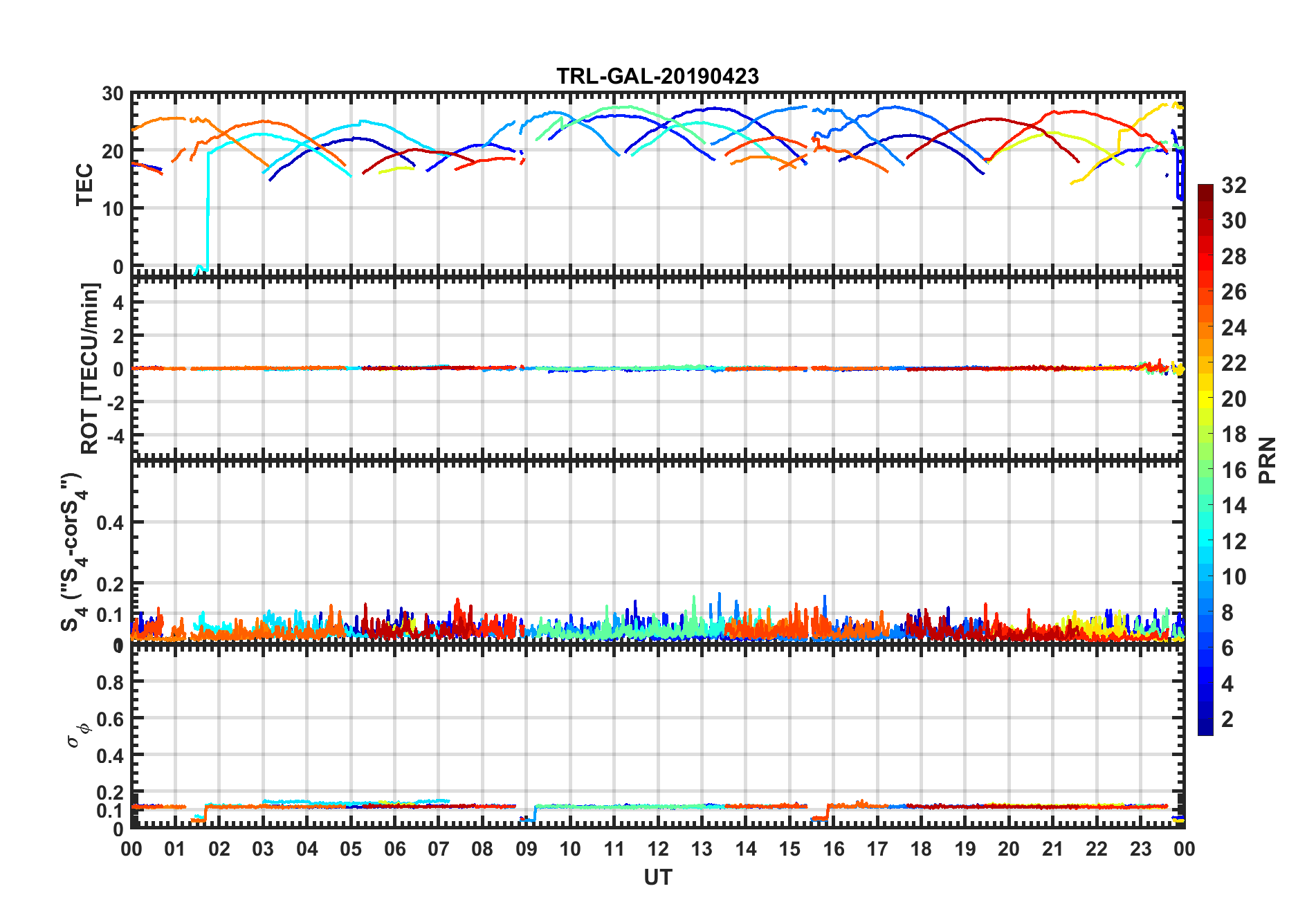
Task: Click the "18" hour tick on the UT axis
Action: pyautogui.click(x=921, y=849)
